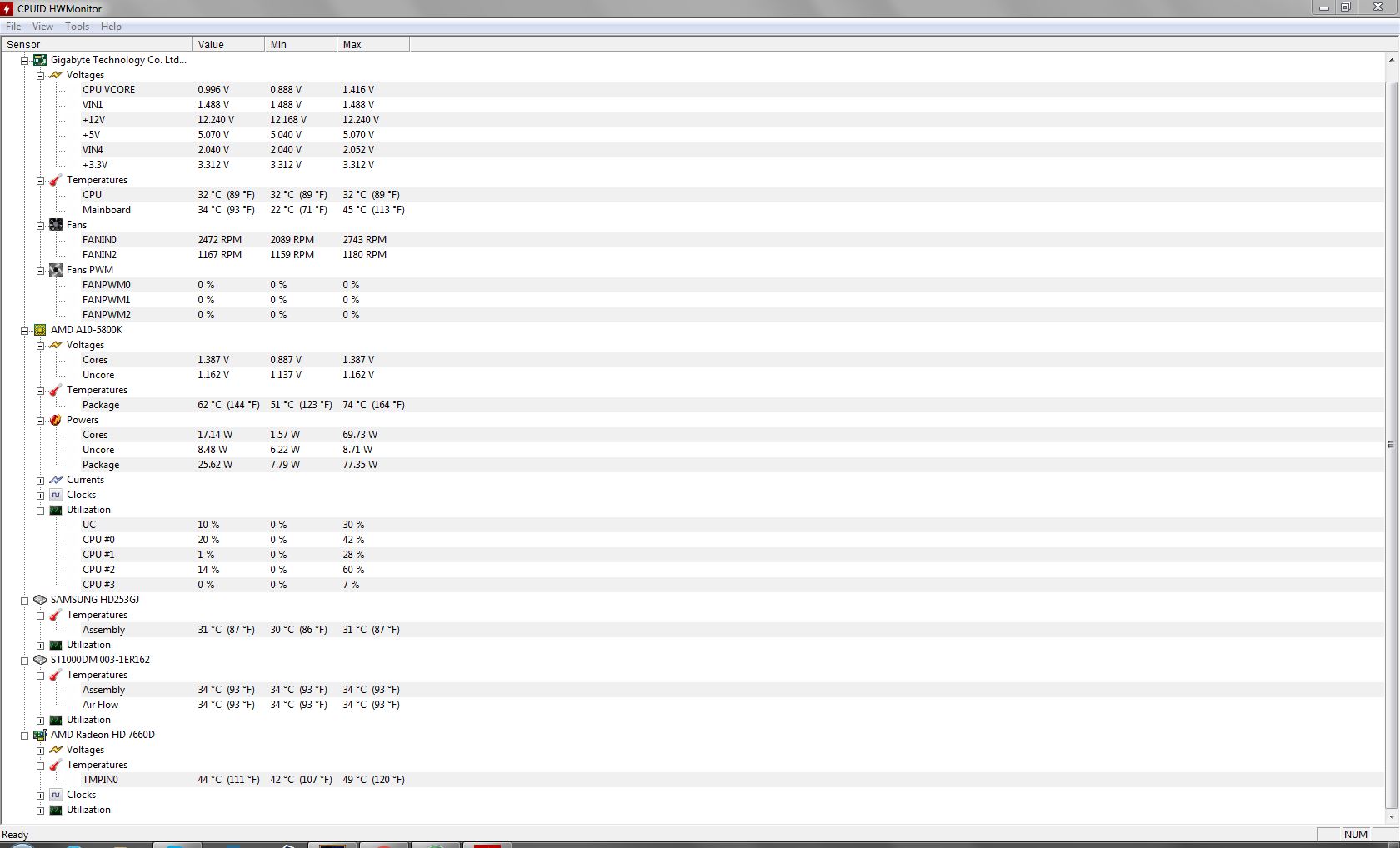Click the Temperatures icon under SAMSUNG HD253GJ
The width and height of the screenshot is (1400, 848).
point(56,615)
